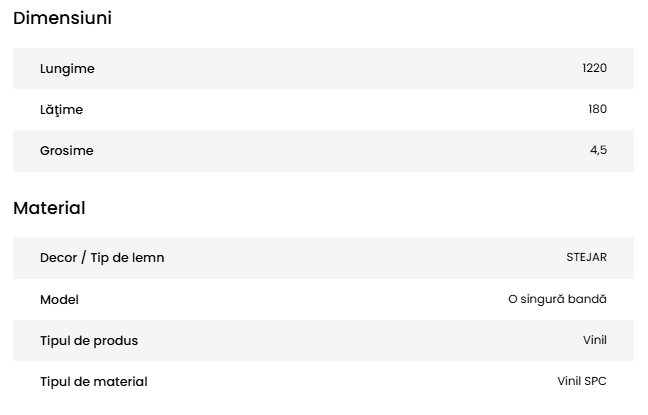Click the Material section heading
The width and height of the screenshot is (648, 415).
(49, 208)
